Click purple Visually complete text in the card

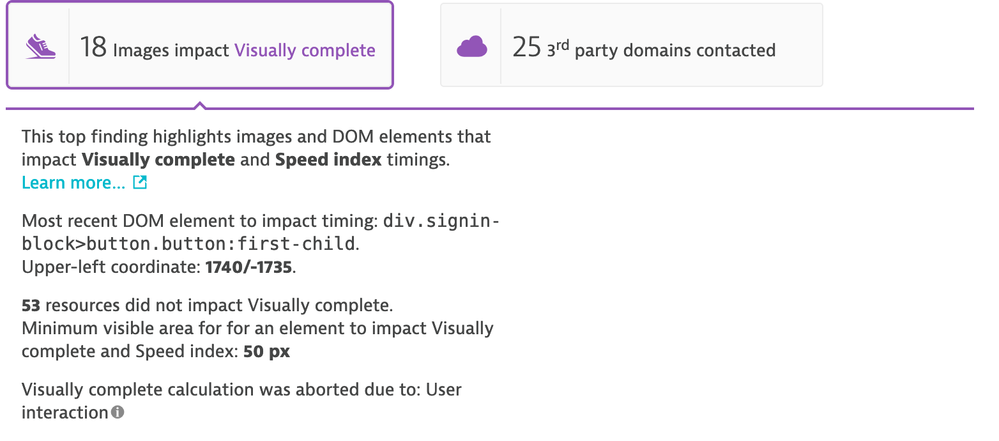pyautogui.click(x=305, y=50)
